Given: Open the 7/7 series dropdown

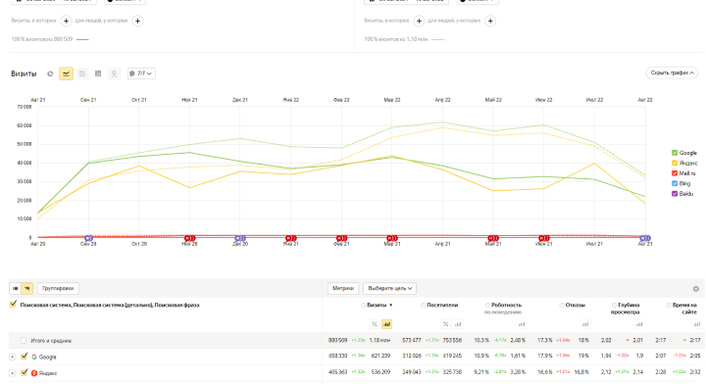Looking at the screenshot, I should pos(141,73).
